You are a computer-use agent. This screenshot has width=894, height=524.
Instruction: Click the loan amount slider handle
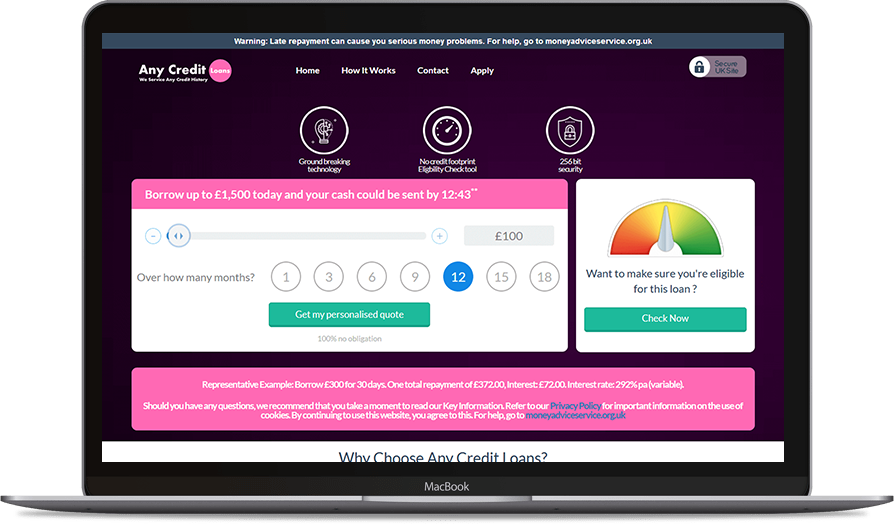[x=178, y=235]
